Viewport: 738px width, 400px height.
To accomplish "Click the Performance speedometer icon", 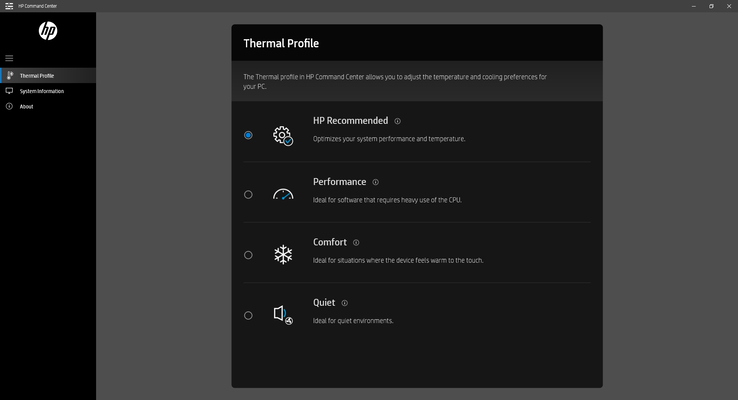I will 283,195.
